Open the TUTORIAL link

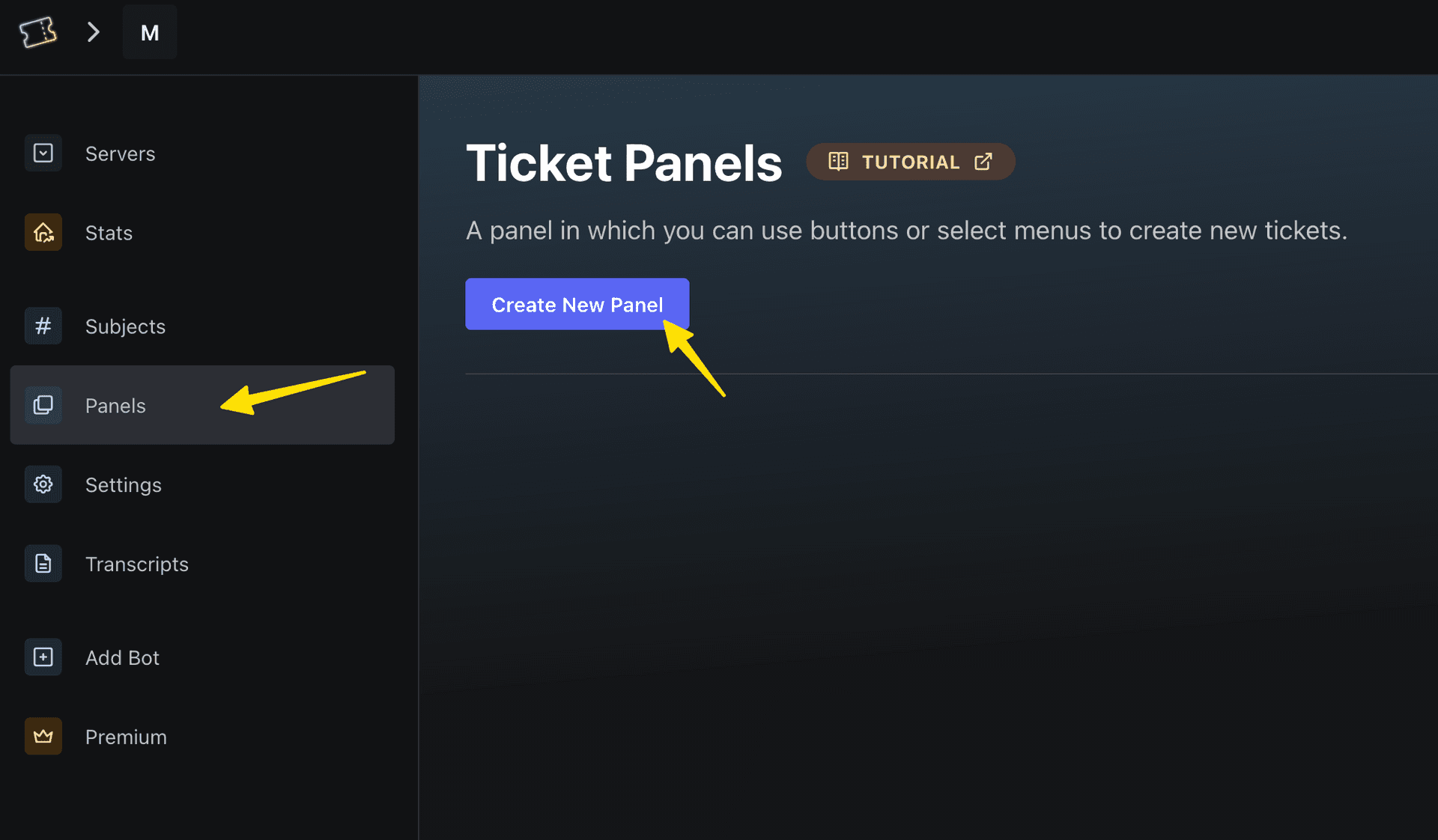point(911,161)
